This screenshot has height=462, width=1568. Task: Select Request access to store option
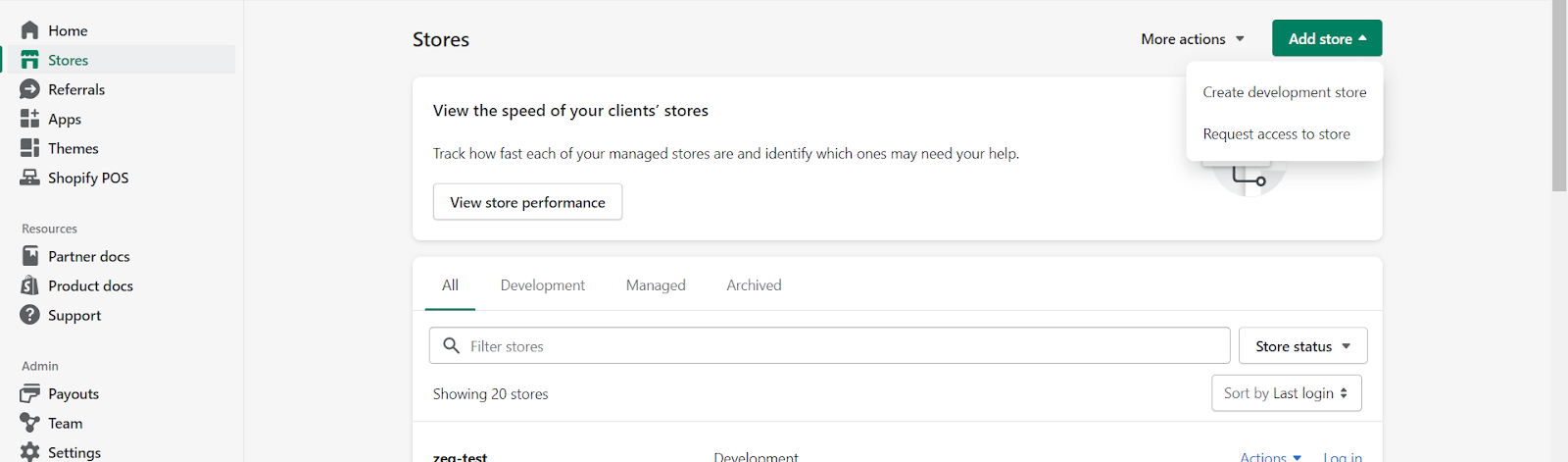tap(1277, 134)
